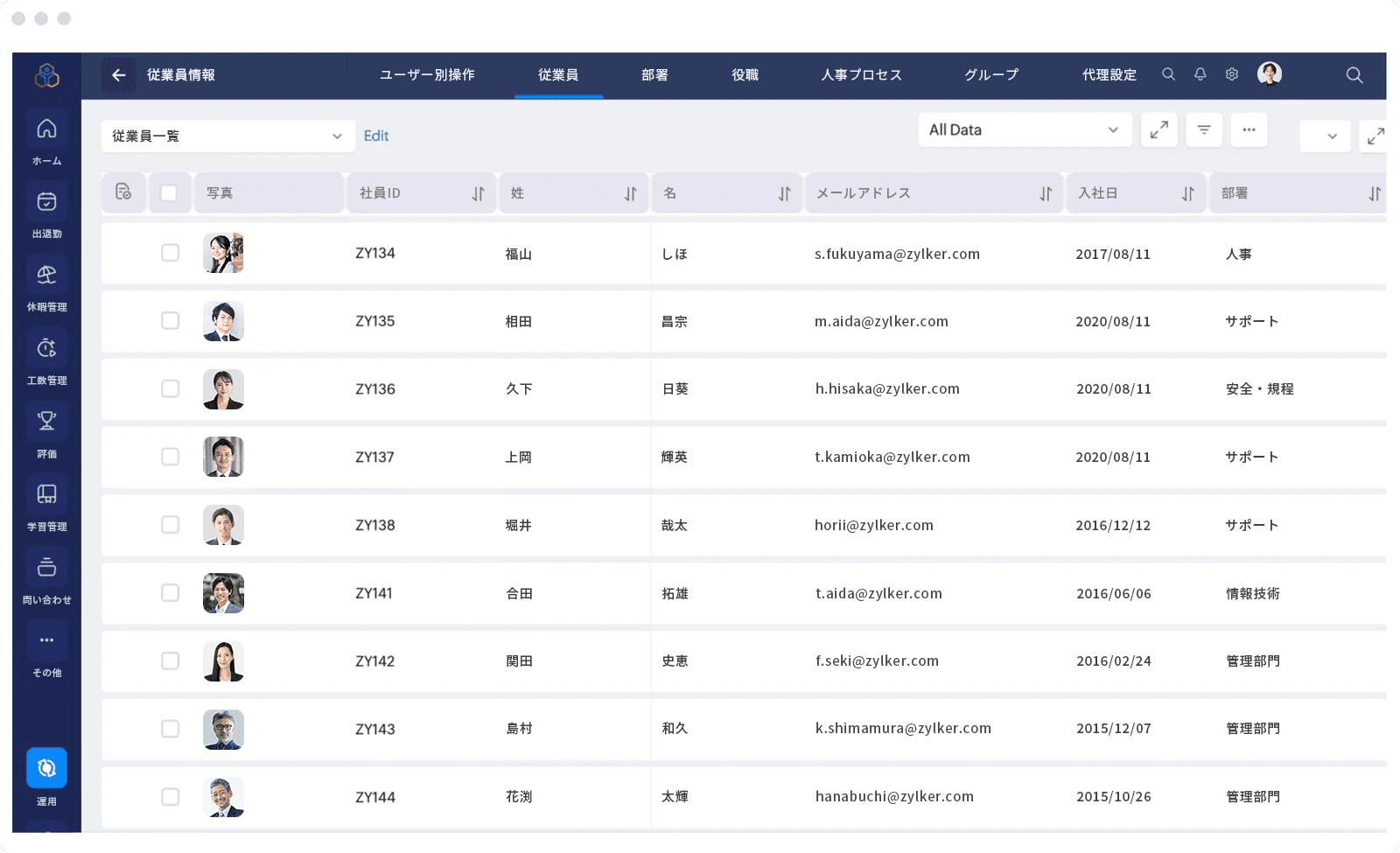The width and height of the screenshot is (1400, 853).
Task: Check the ZY144 花渕 row checkbox
Action: click(x=170, y=797)
